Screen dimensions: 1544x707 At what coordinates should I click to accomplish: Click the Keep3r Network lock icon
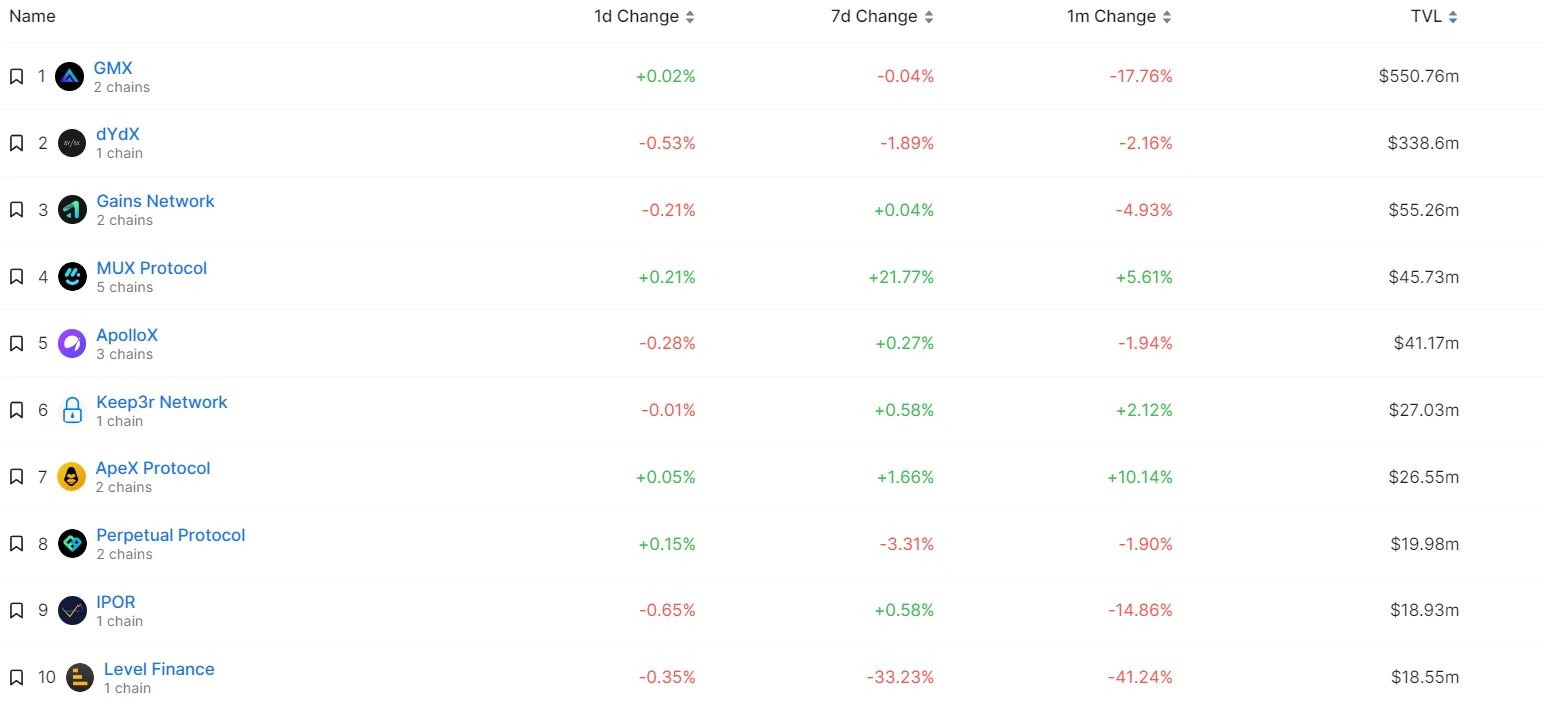tap(72, 410)
